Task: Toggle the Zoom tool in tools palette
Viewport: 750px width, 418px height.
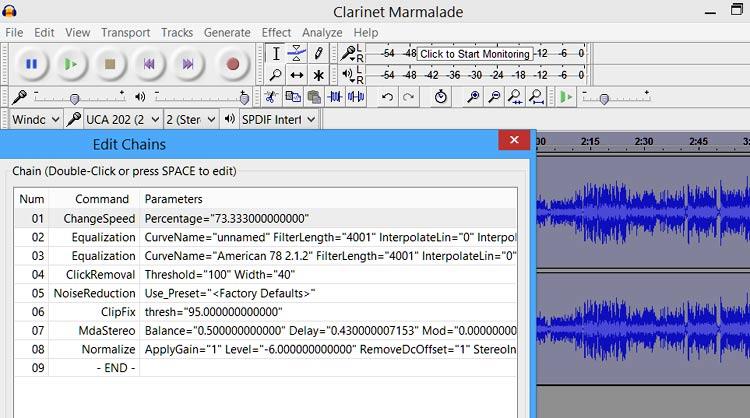Action: tap(276, 75)
